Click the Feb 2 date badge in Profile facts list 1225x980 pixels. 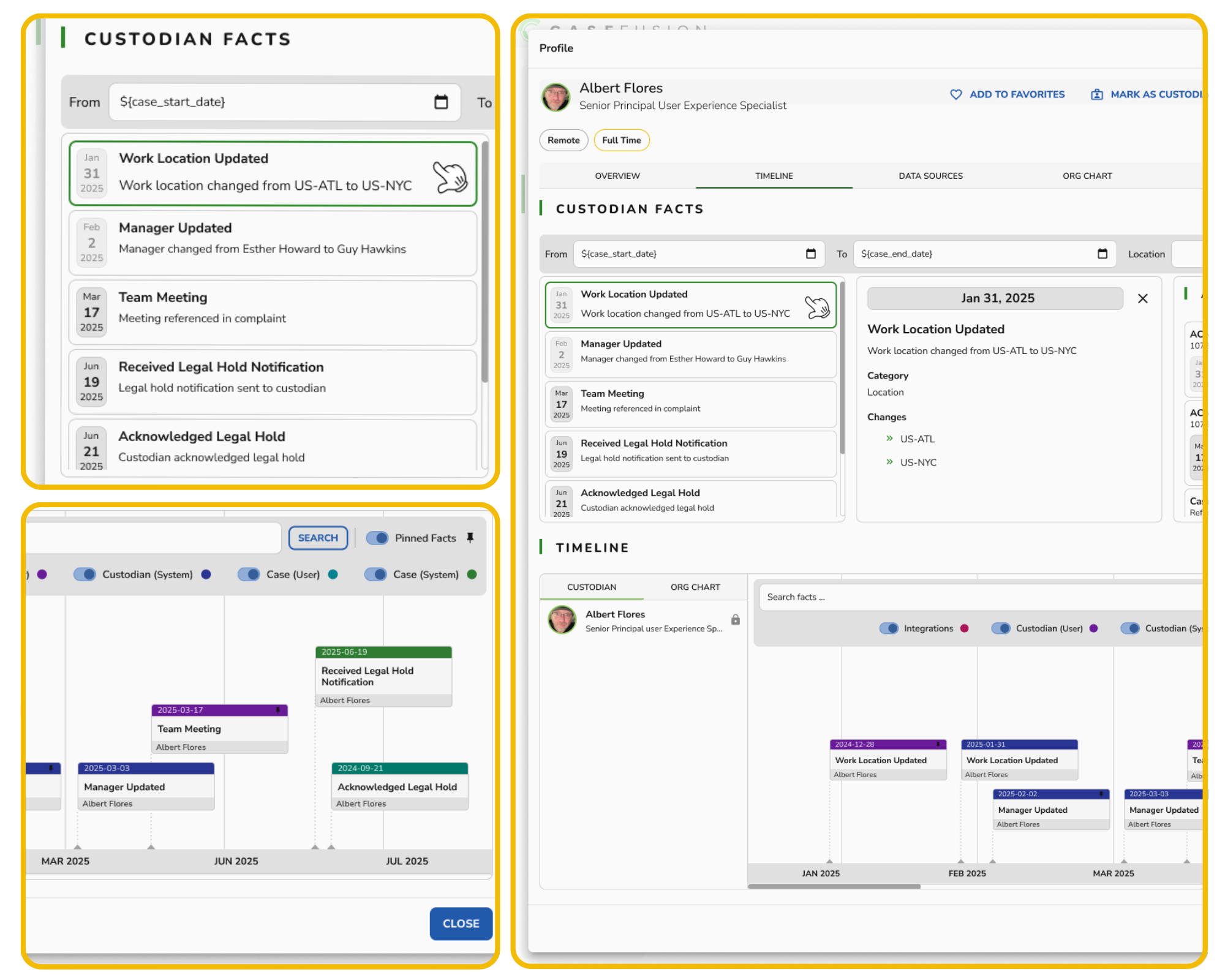click(562, 354)
